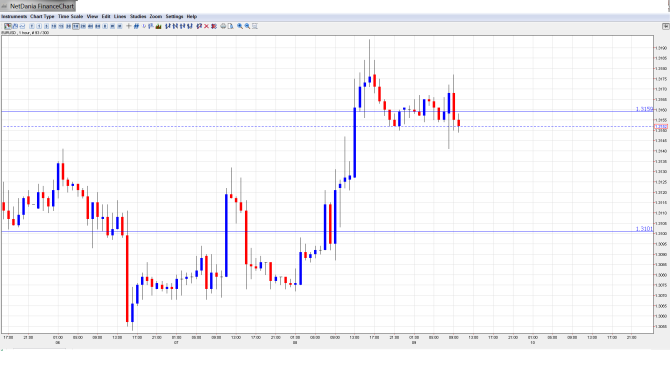Click the zoom in magnifier icon
Image resolution: width=670 pixels, height=376 pixels.
240,26
